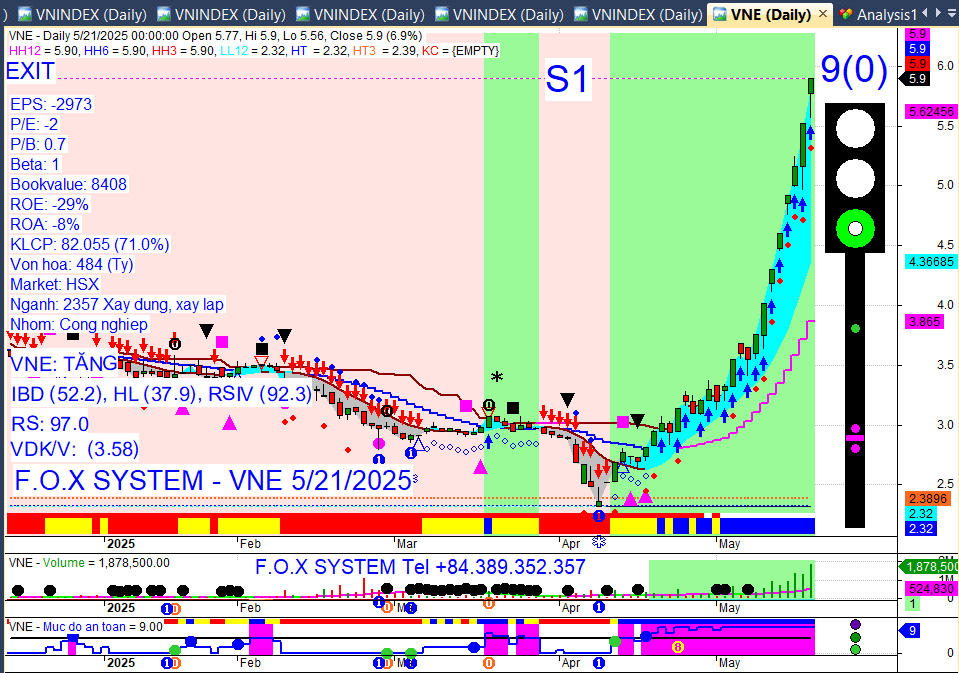Click the 3.865 magenta price label
The width and height of the screenshot is (959, 673).
924,322
